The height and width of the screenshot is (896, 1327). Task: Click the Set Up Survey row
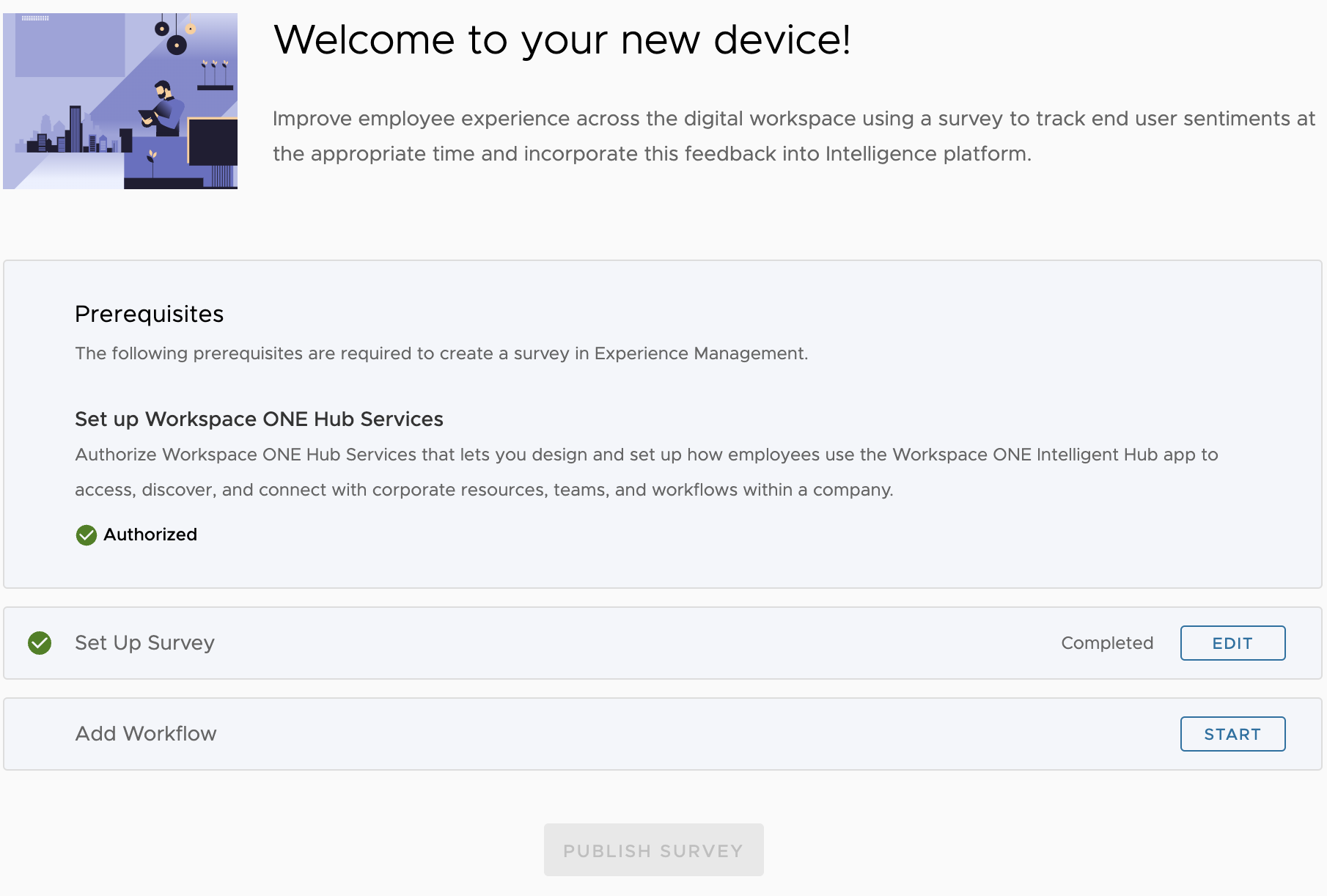point(587,643)
